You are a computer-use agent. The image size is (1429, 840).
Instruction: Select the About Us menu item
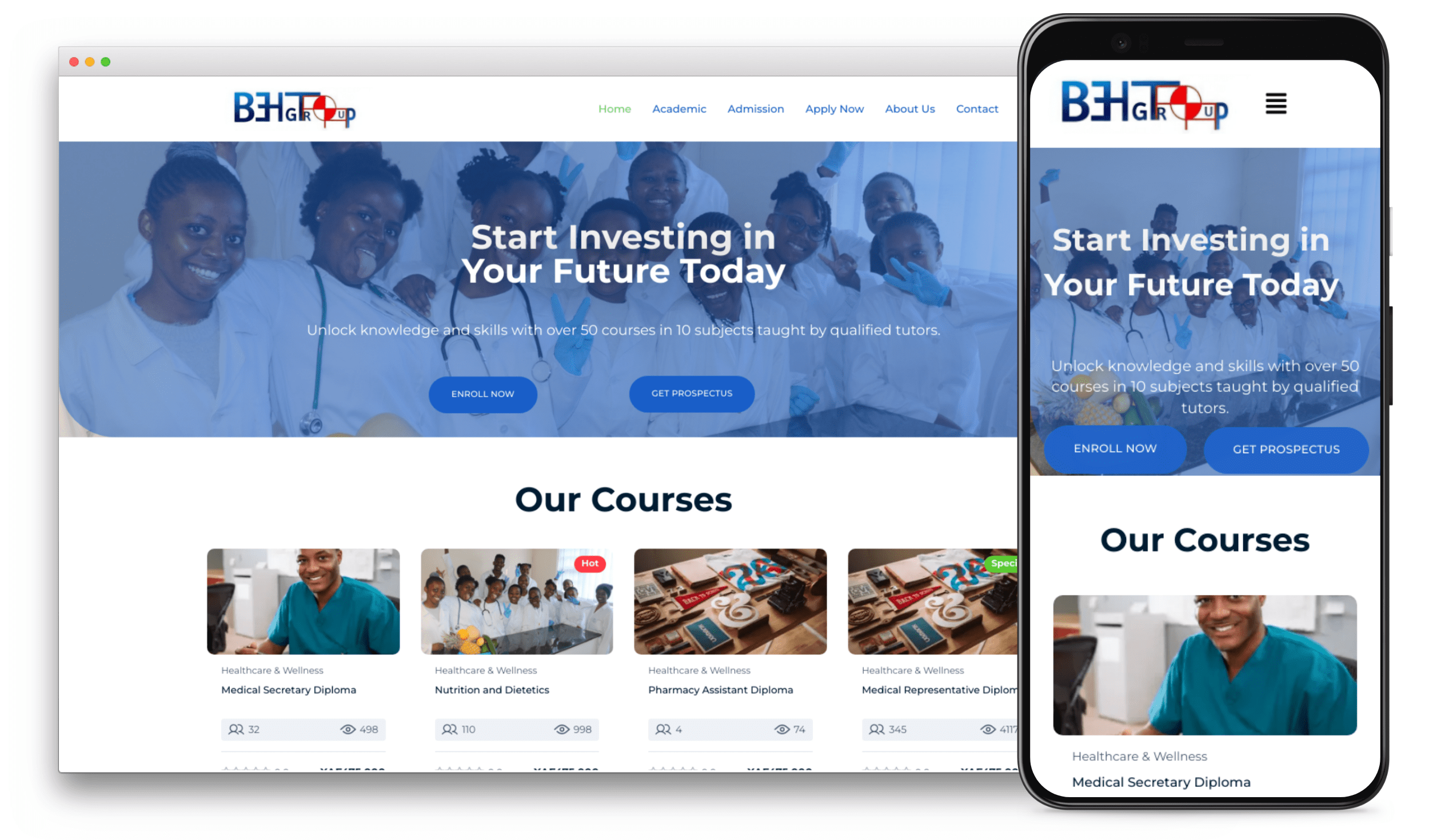[908, 108]
